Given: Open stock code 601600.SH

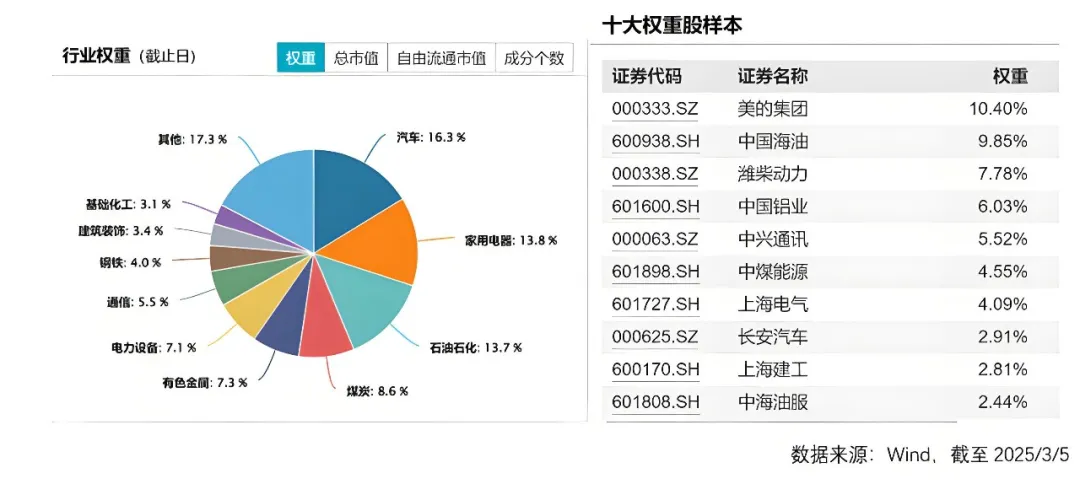Looking at the screenshot, I should 655,207.
